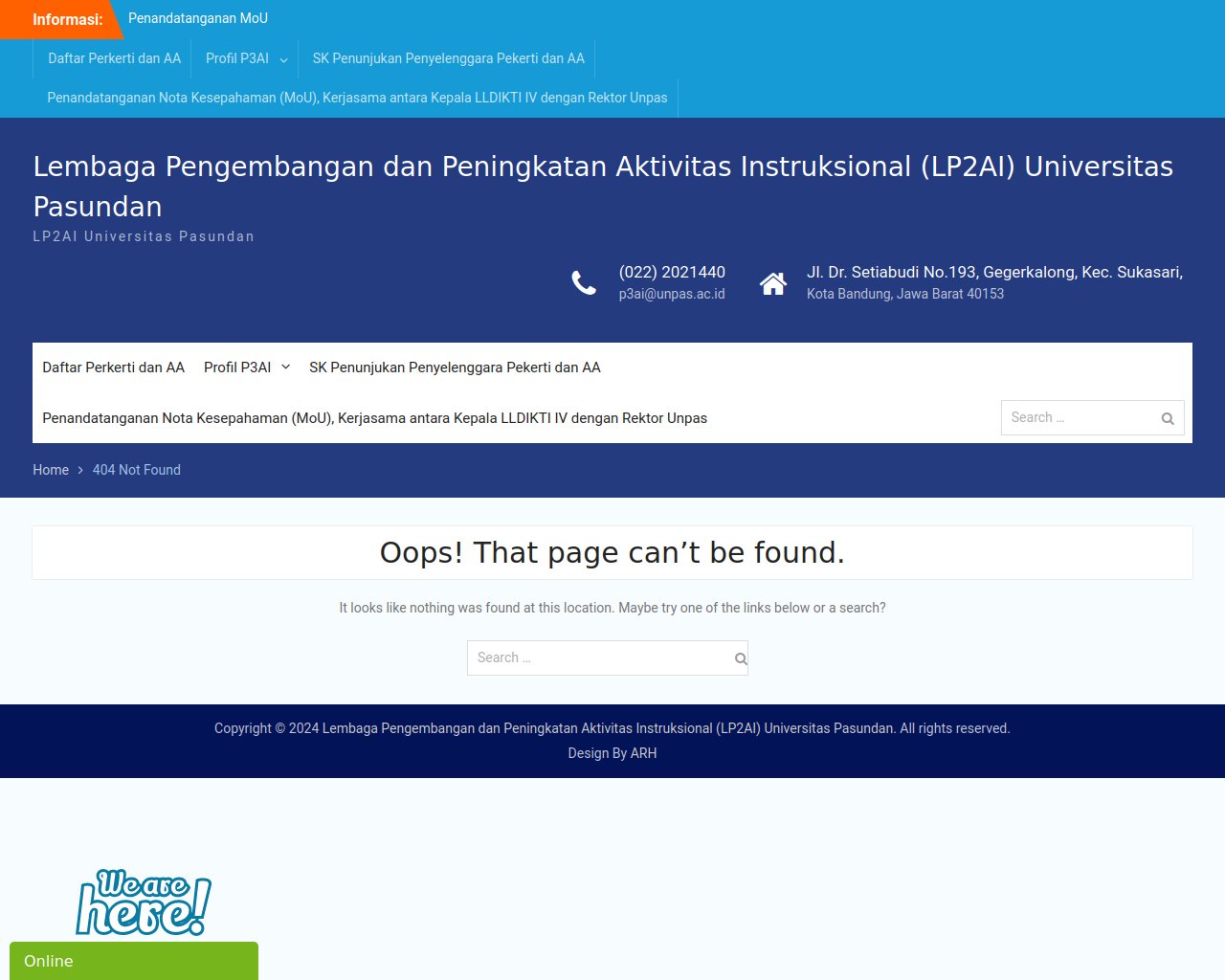The width and height of the screenshot is (1225, 980).
Task: Select Daftar Perkerti dan AA in white menu
Action: pyautogui.click(x=113, y=367)
